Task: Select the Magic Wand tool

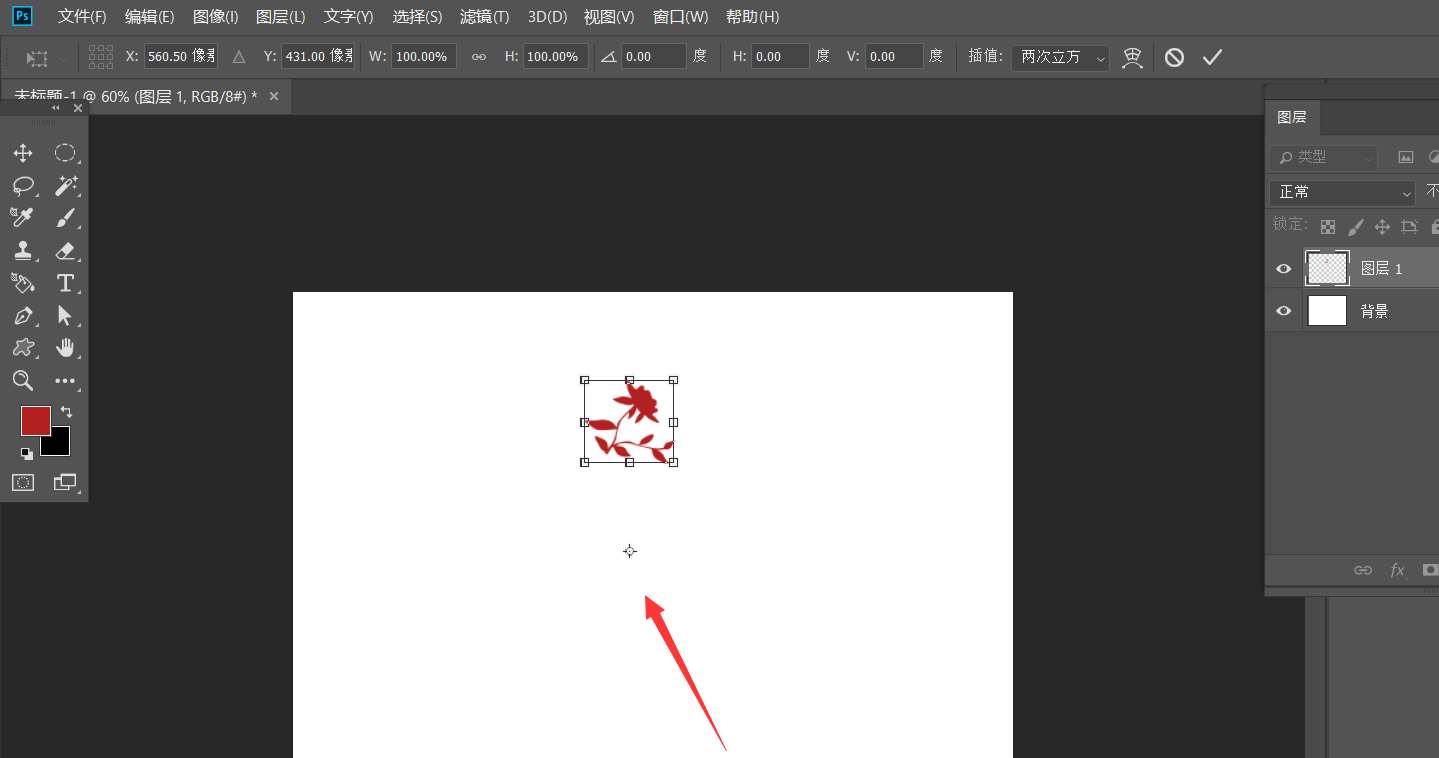Action: (66, 186)
